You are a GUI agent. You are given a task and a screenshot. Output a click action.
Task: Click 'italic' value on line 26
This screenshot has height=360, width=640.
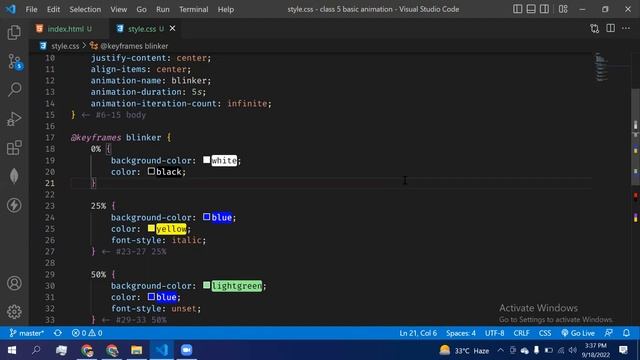pyautogui.click(x=187, y=240)
